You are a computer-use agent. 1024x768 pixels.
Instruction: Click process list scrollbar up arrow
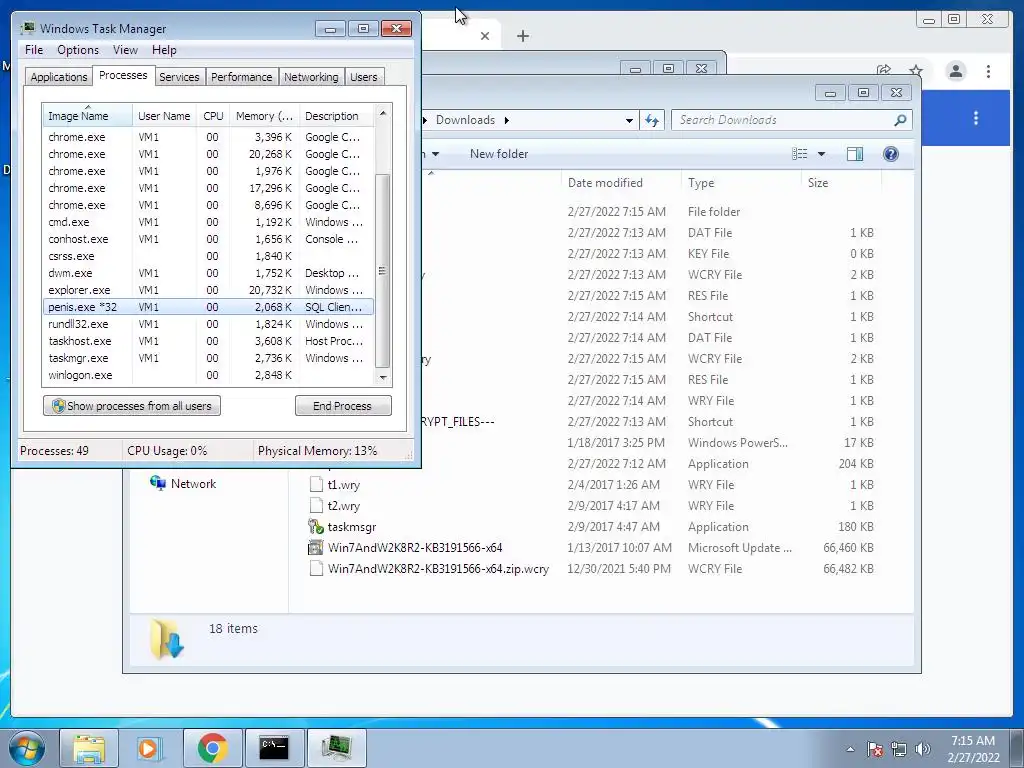point(383,113)
